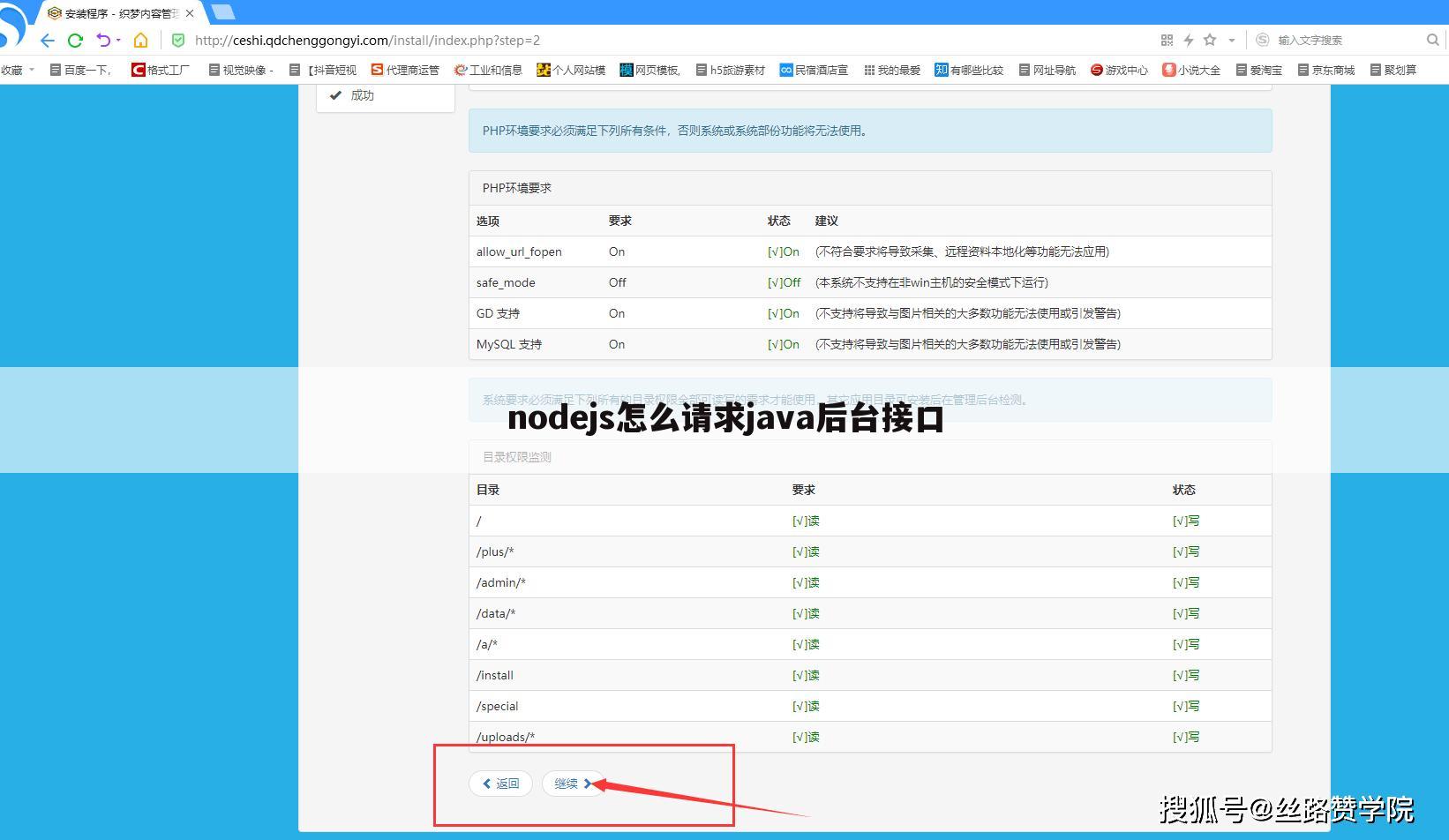
Task: Click the /uploads/* directory row
Action: pyautogui.click(x=870, y=737)
